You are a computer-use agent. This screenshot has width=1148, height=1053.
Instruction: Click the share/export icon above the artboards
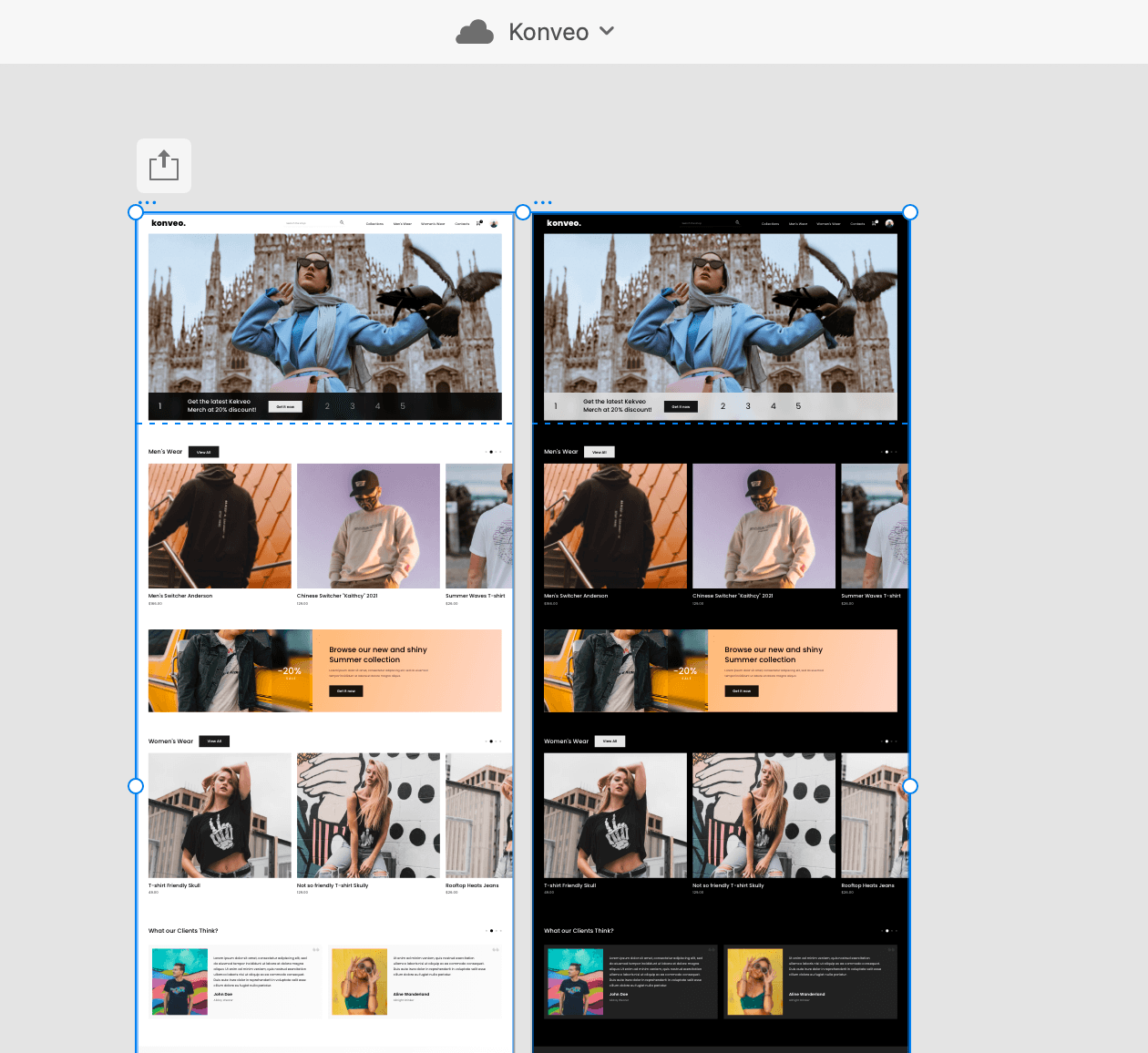coord(164,166)
